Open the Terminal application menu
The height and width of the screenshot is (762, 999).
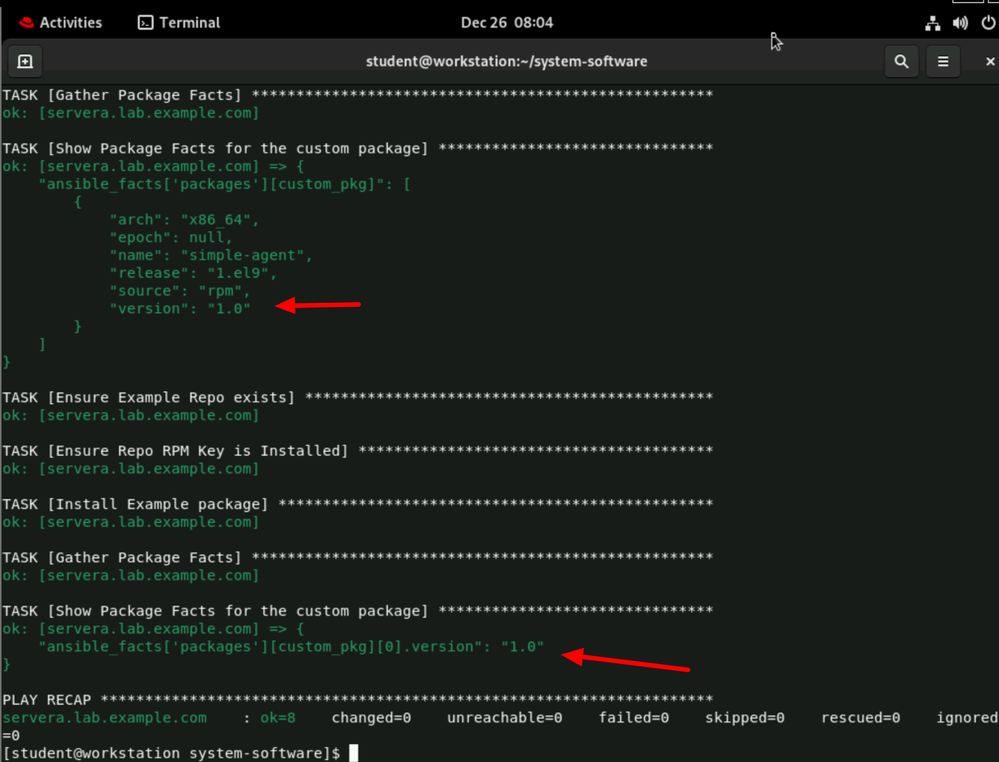(x=189, y=22)
